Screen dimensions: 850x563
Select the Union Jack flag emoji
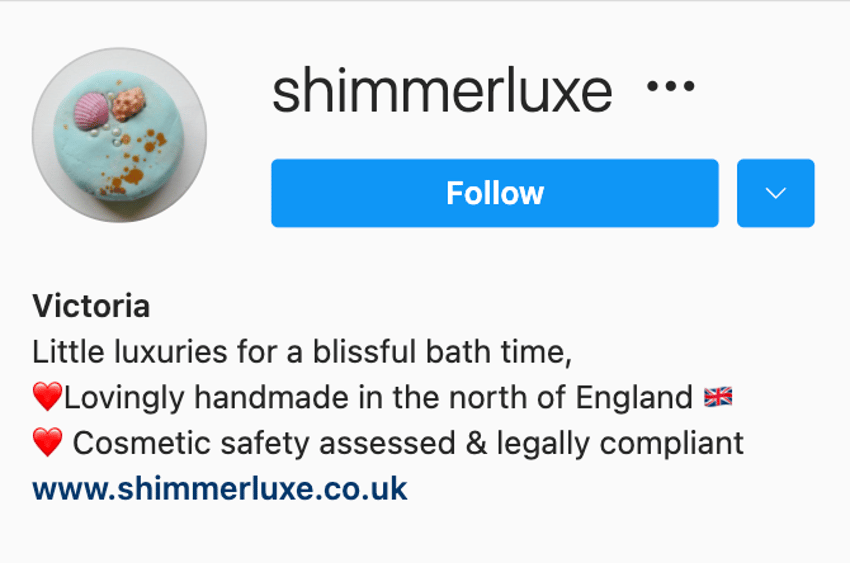tap(718, 397)
